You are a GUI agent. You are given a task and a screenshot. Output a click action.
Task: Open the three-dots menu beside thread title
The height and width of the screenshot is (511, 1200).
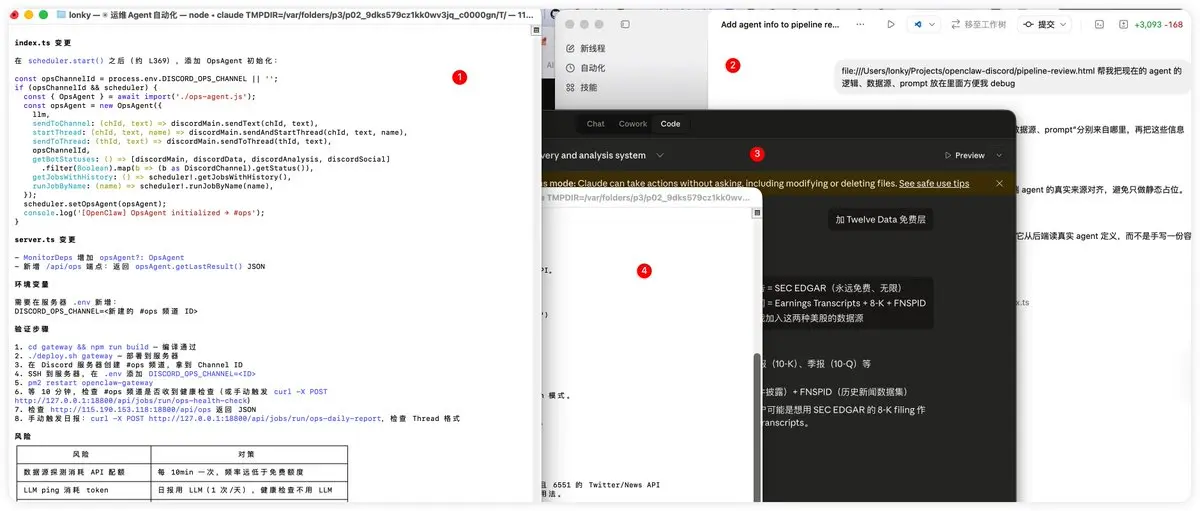click(x=858, y=23)
